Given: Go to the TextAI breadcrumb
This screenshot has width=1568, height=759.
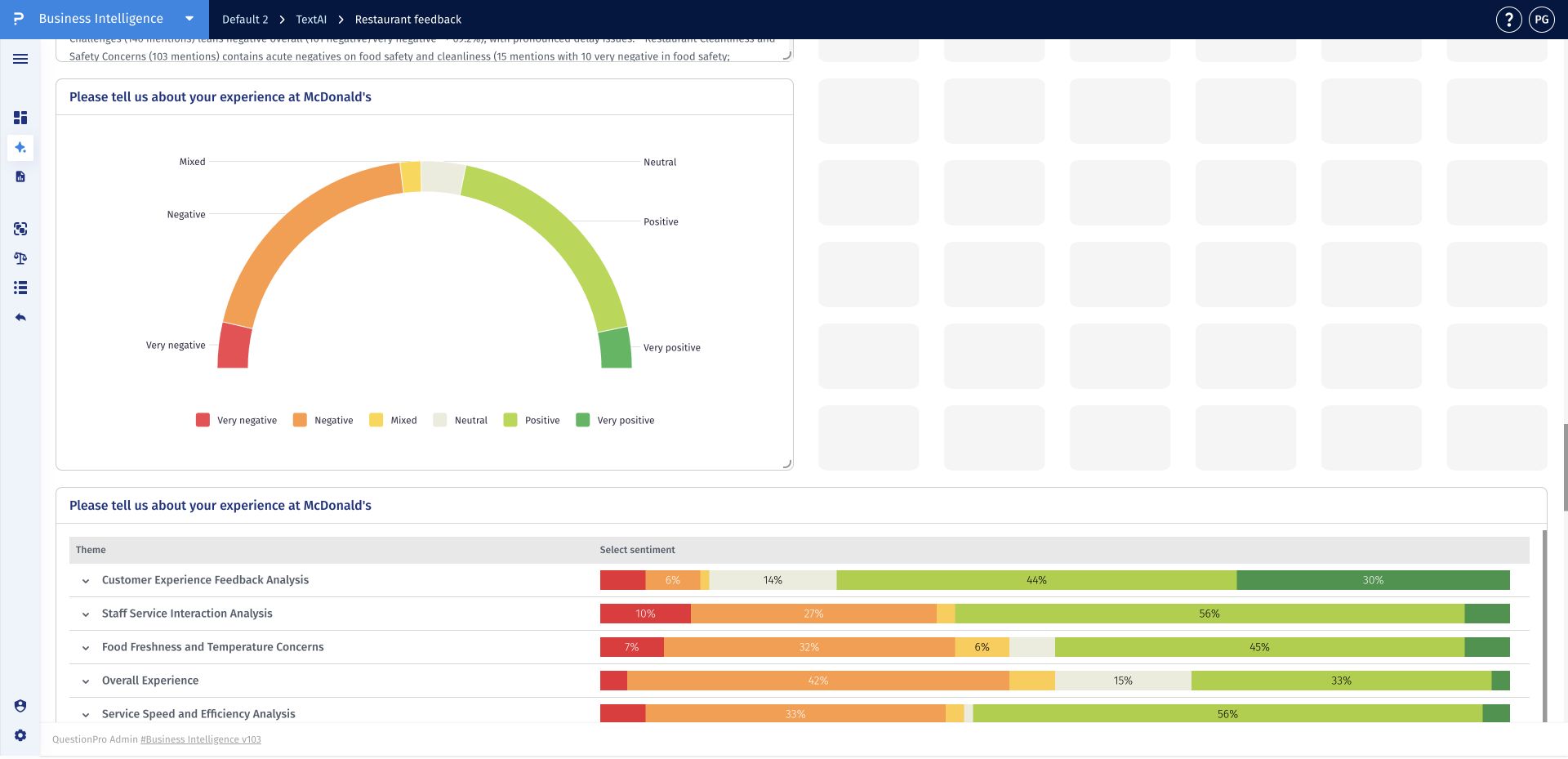Looking at the screenshot, I should [x=311, y=20].
